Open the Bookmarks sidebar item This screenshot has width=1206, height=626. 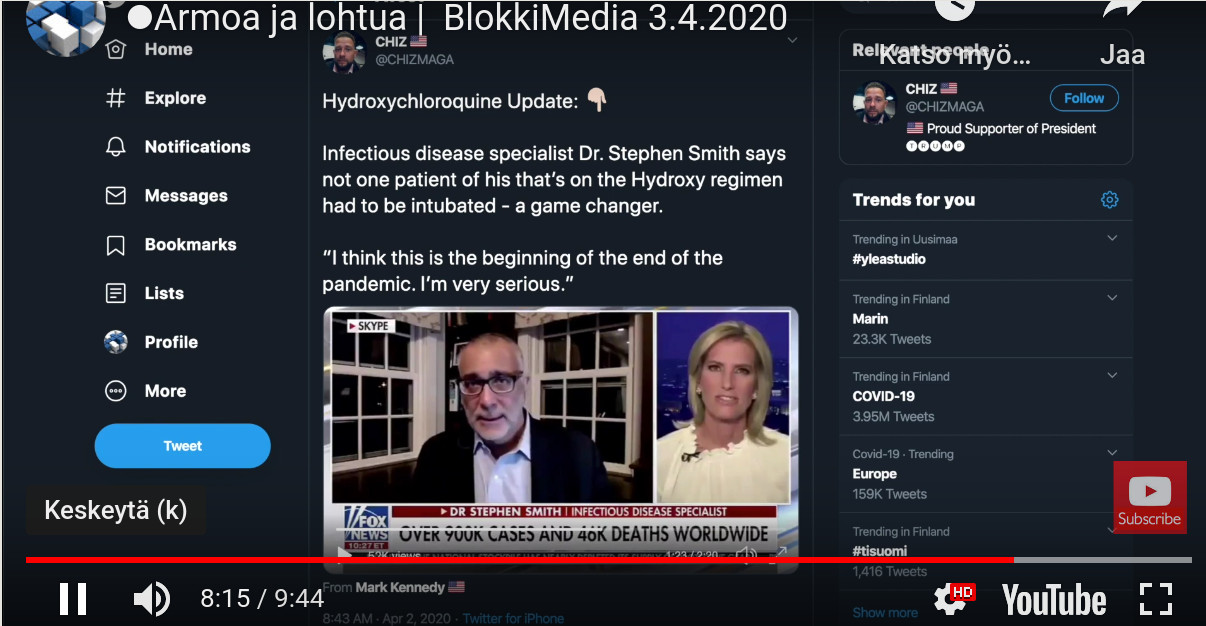(190, 245)
